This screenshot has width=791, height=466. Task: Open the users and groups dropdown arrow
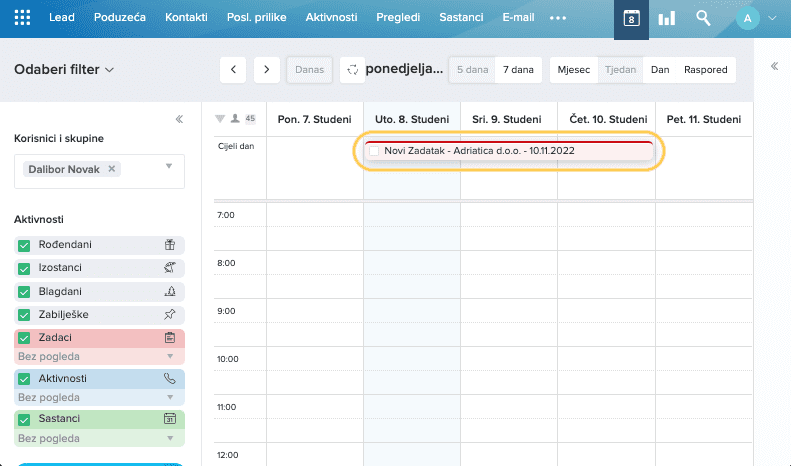coord(169,166)
